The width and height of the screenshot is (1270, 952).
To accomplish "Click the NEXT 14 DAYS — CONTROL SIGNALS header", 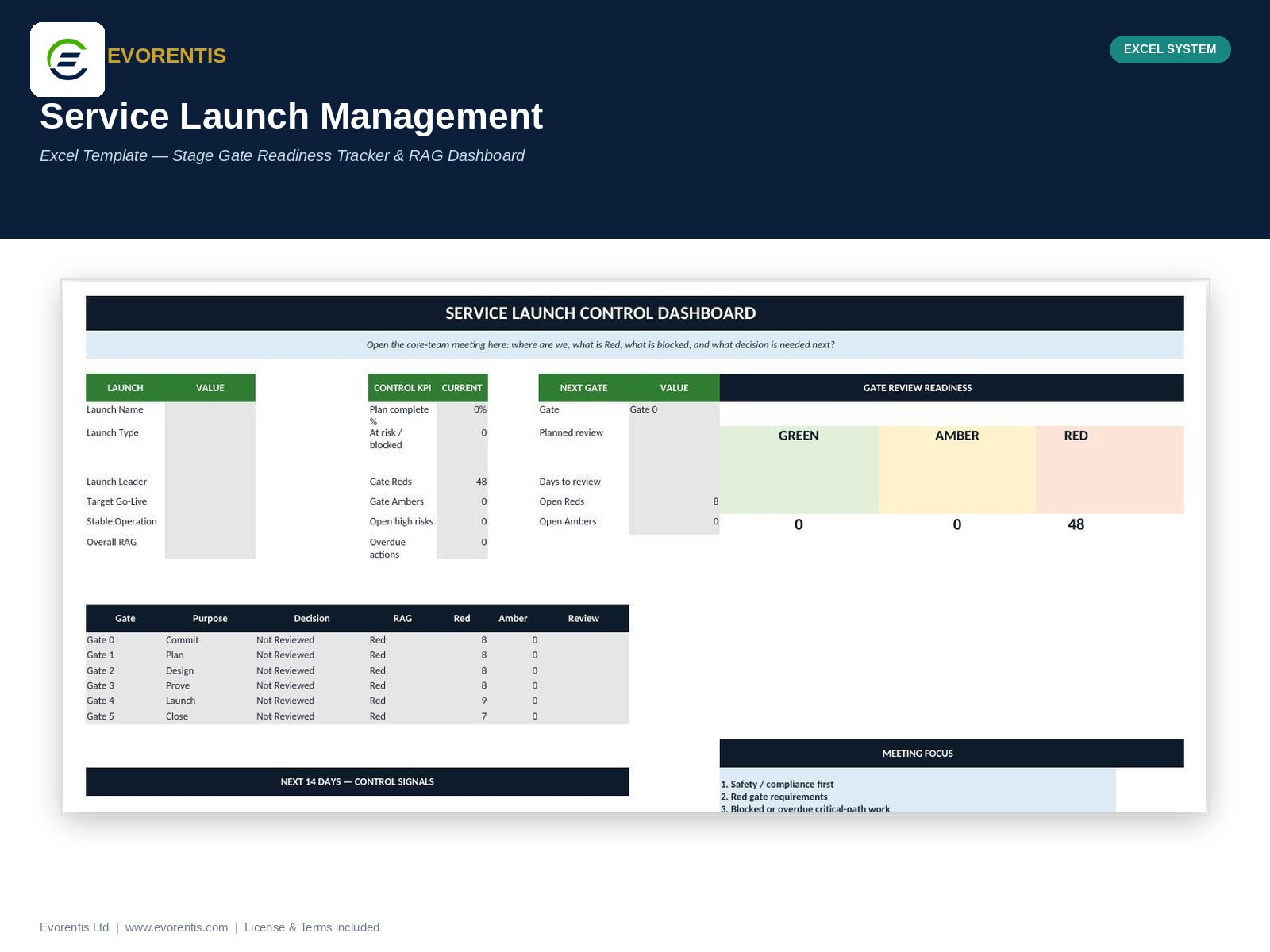I will click(357, 781).
